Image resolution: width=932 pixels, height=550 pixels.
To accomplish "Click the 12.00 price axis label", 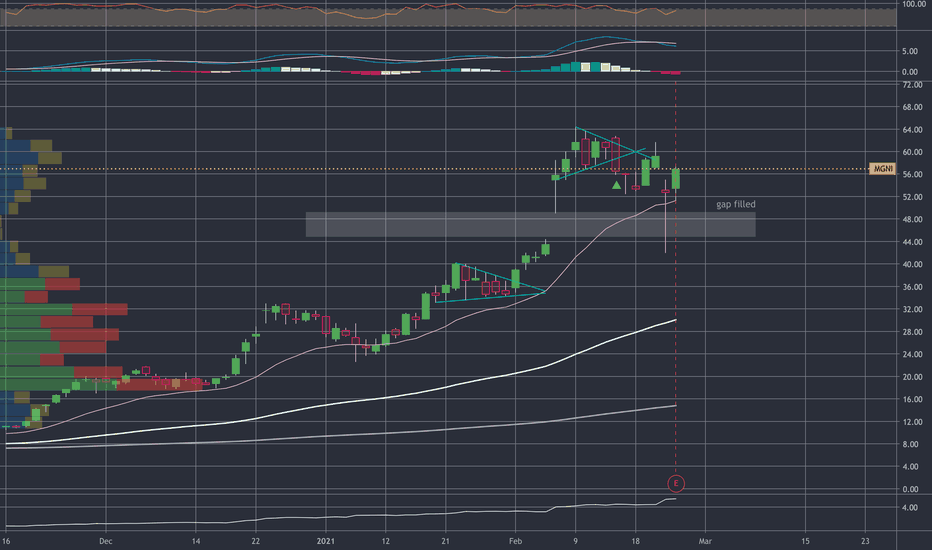I will pos(912,422).
